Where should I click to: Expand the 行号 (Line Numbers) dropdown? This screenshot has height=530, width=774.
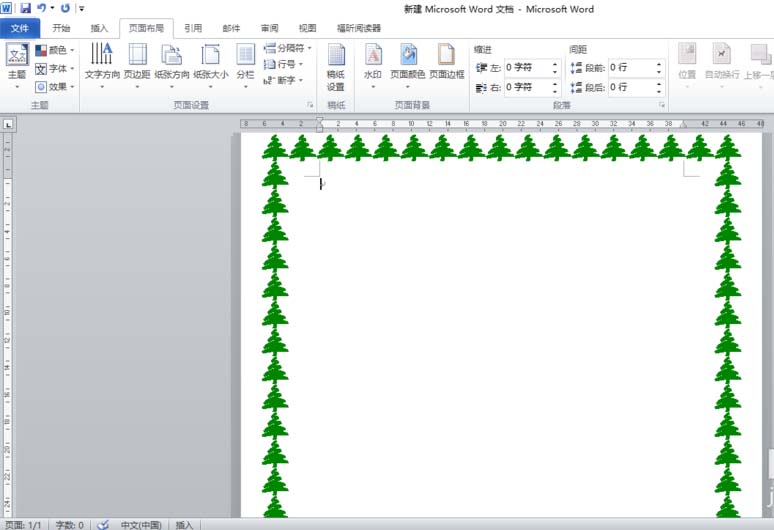click(x=283, y=64)
